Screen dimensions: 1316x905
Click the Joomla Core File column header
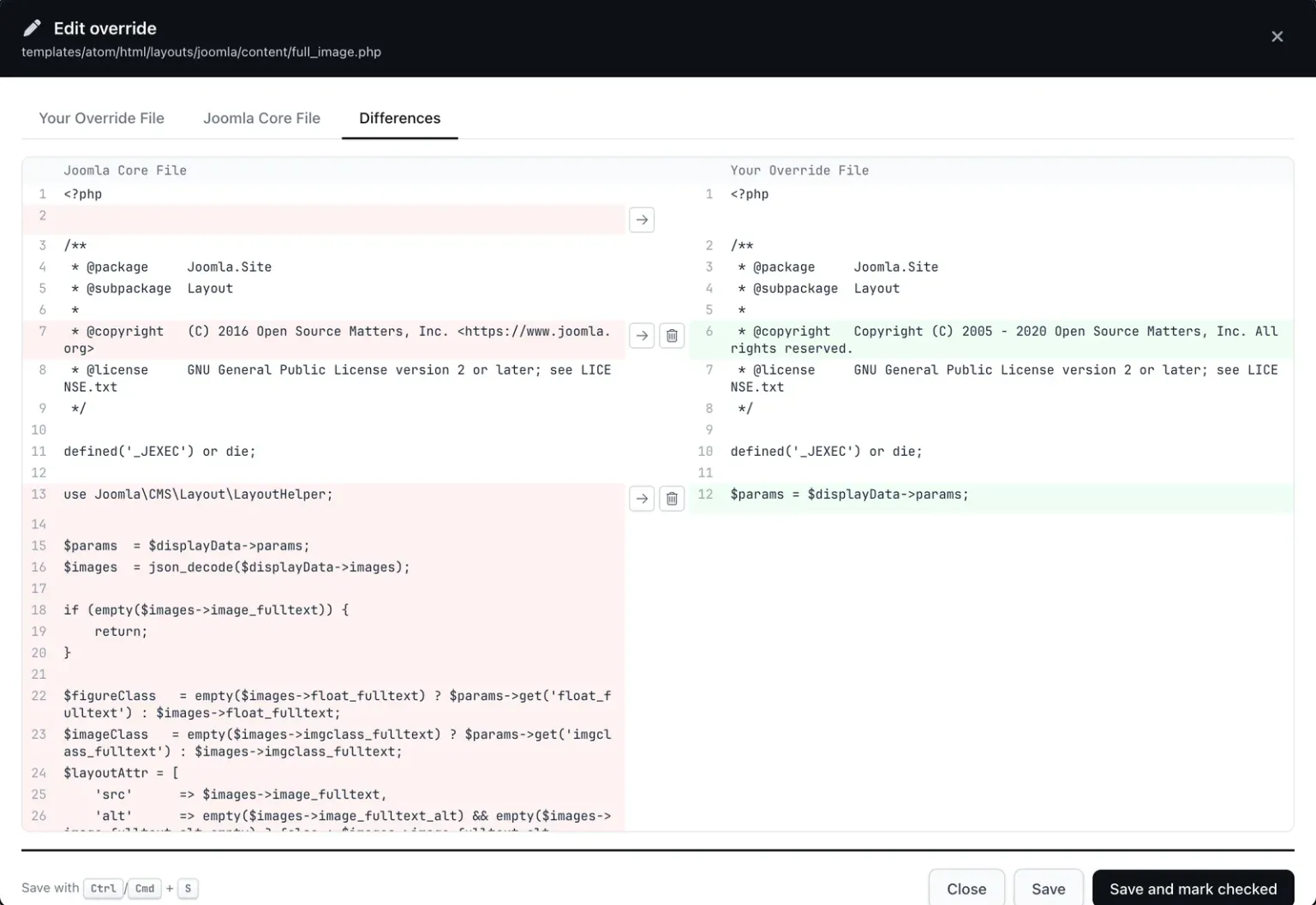125,171
